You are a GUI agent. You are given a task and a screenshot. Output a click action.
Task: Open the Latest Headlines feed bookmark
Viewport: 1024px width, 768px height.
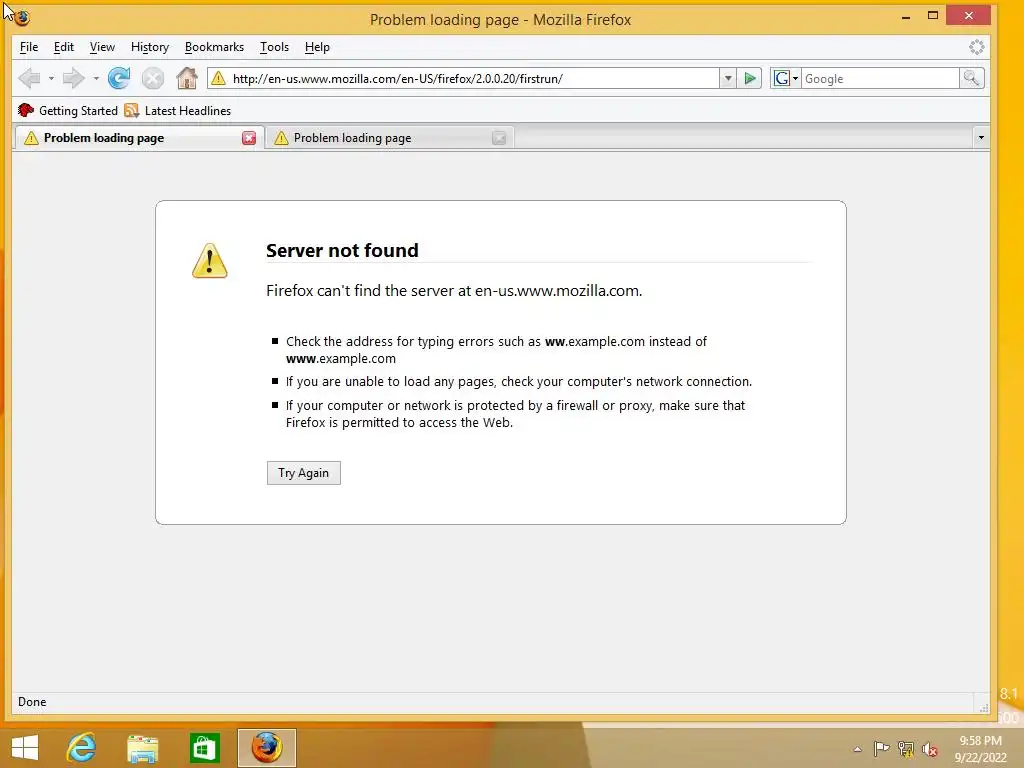[178, 110]
